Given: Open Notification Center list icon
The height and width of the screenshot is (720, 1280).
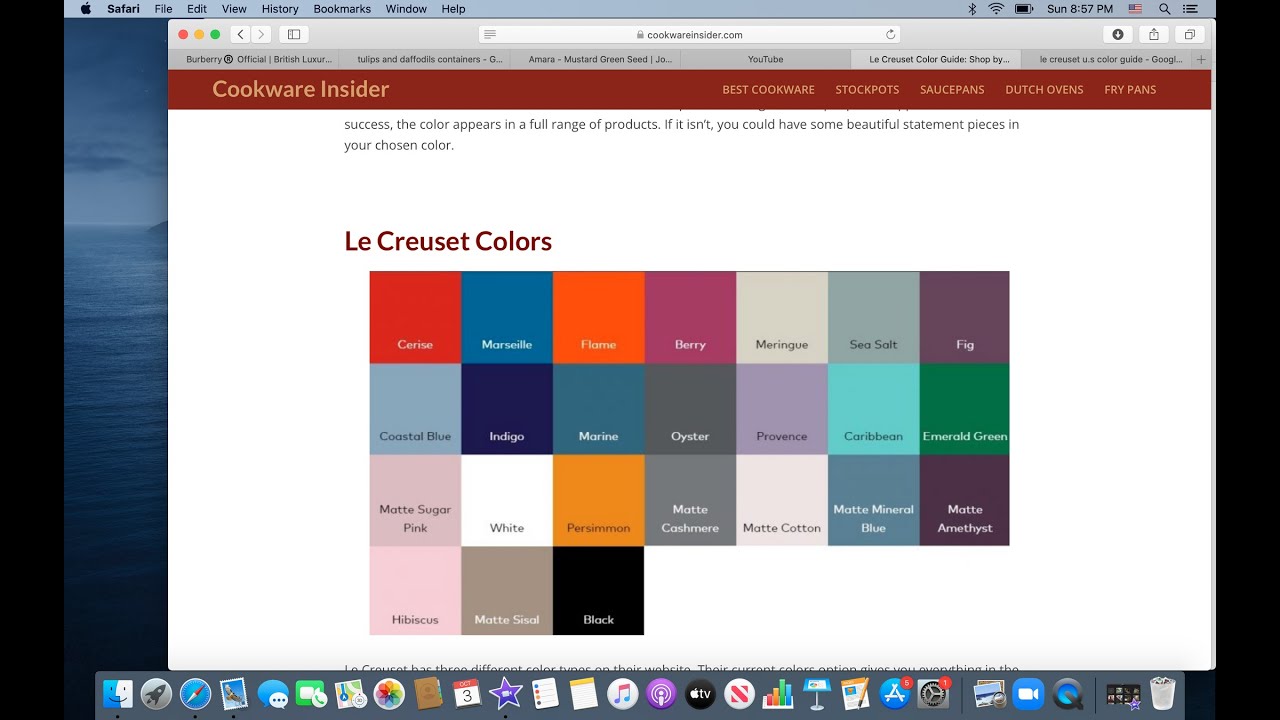Looking at the screenshot, I should (x=1189, y=9).
